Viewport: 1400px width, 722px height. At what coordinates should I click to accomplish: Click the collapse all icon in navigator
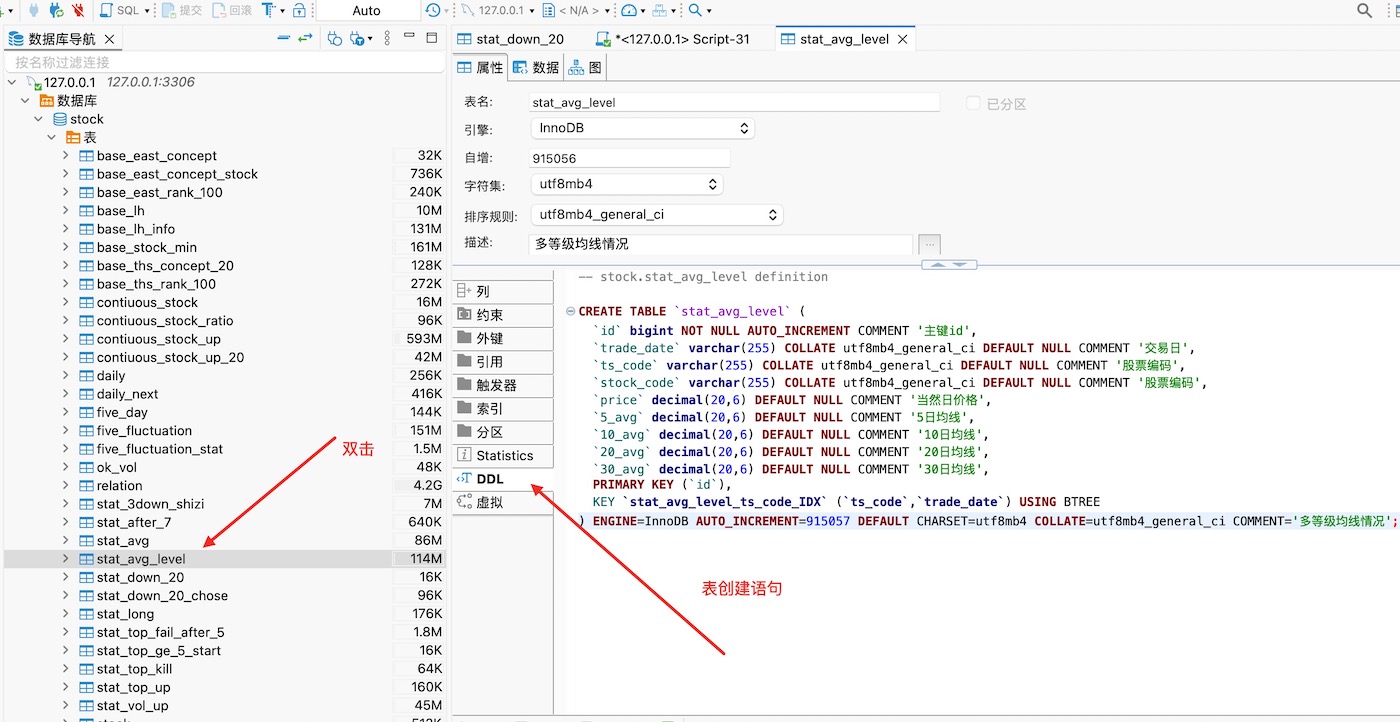[x=284, y=38]
